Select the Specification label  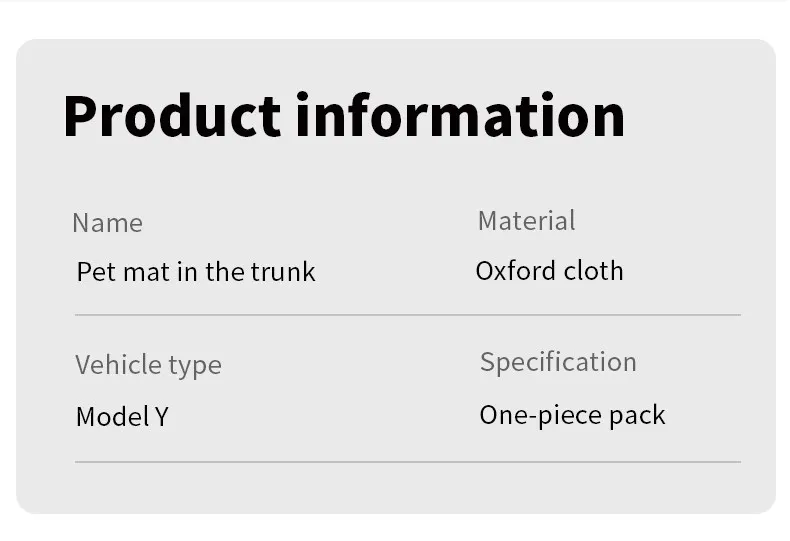pos(558,363)
